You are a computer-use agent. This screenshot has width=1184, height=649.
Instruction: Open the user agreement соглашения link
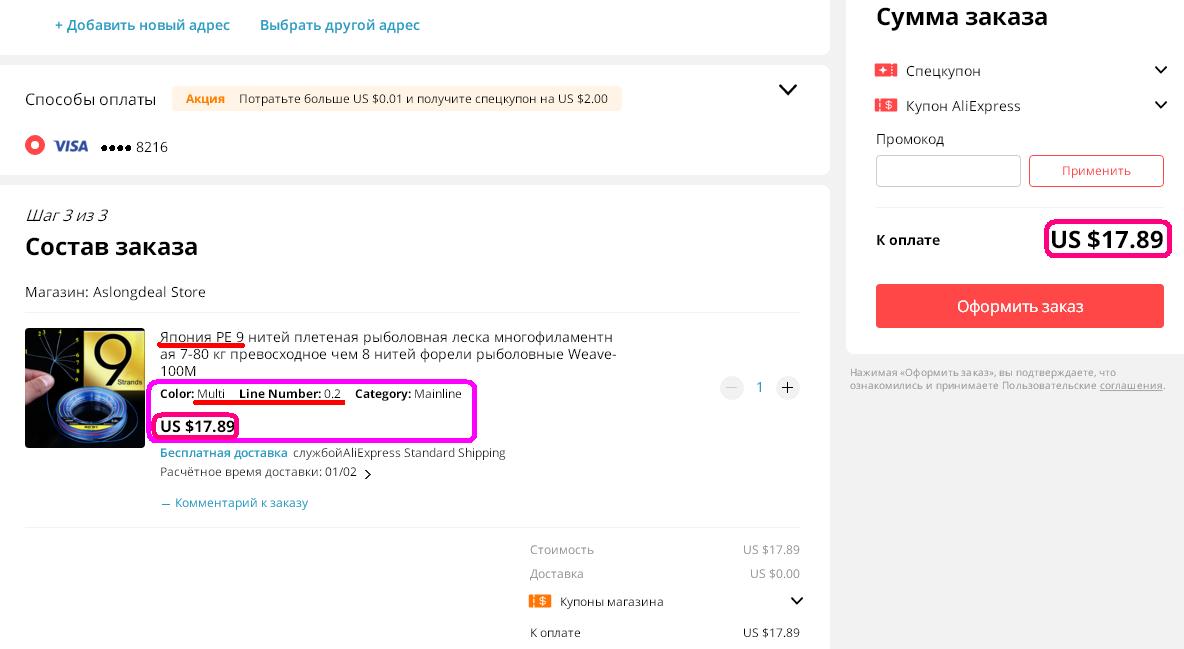[1130, 385]
